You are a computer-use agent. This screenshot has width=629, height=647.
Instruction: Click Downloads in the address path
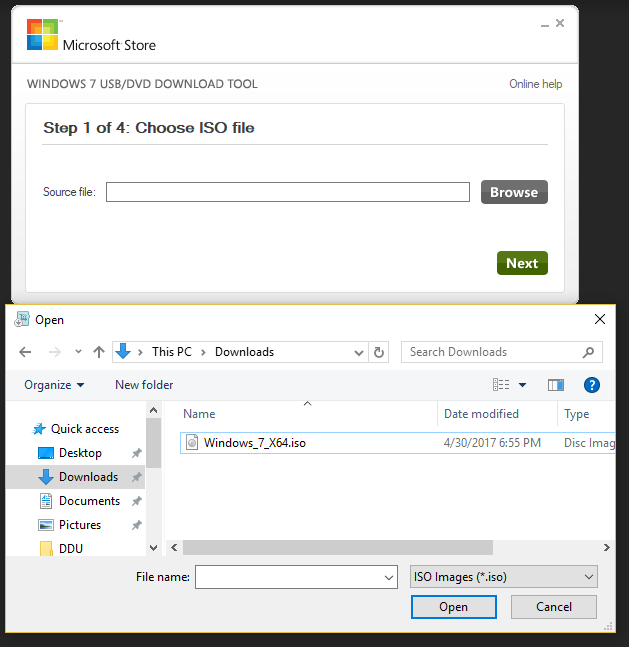click(244, 352)
